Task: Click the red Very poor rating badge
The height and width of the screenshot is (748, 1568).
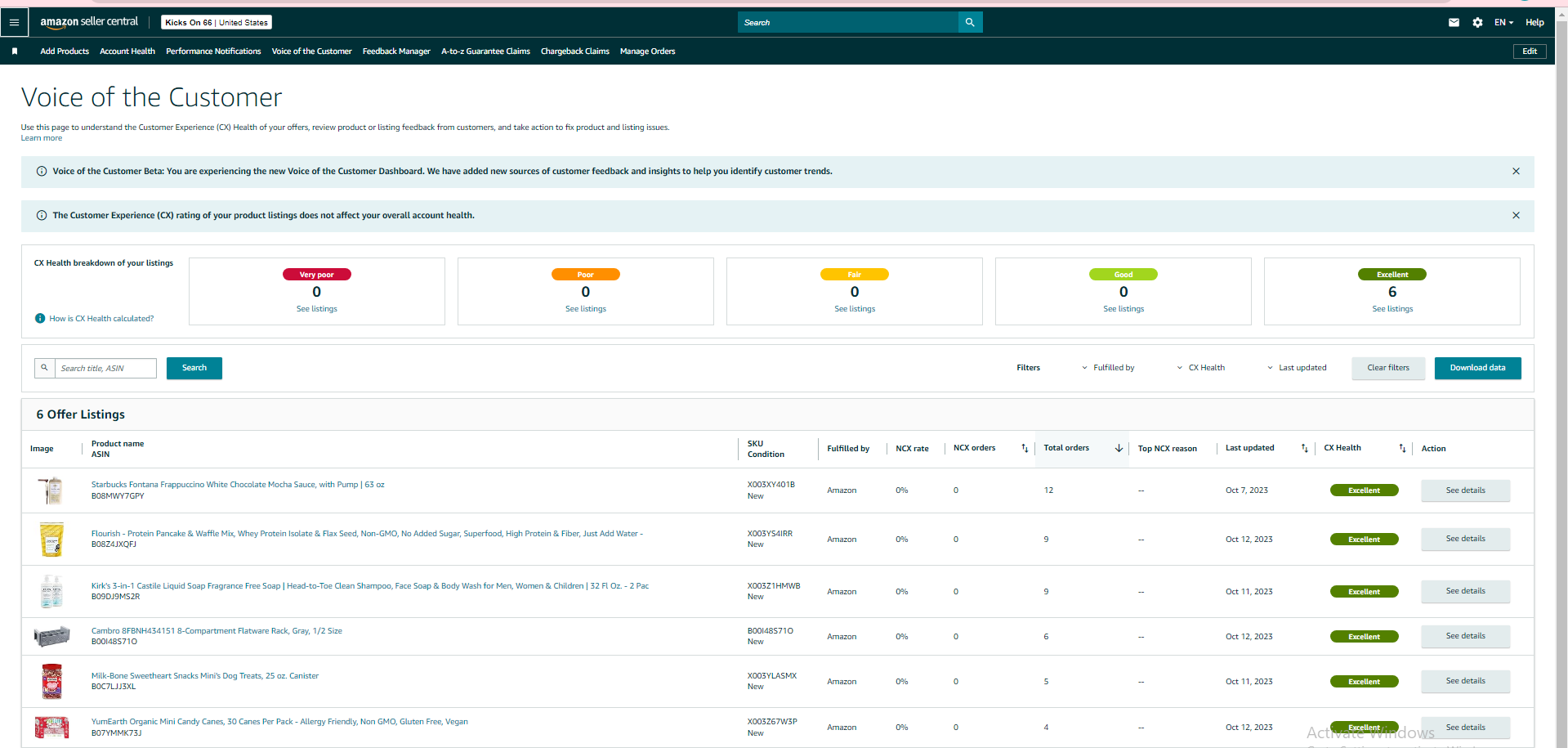Action: pos(317,275)
